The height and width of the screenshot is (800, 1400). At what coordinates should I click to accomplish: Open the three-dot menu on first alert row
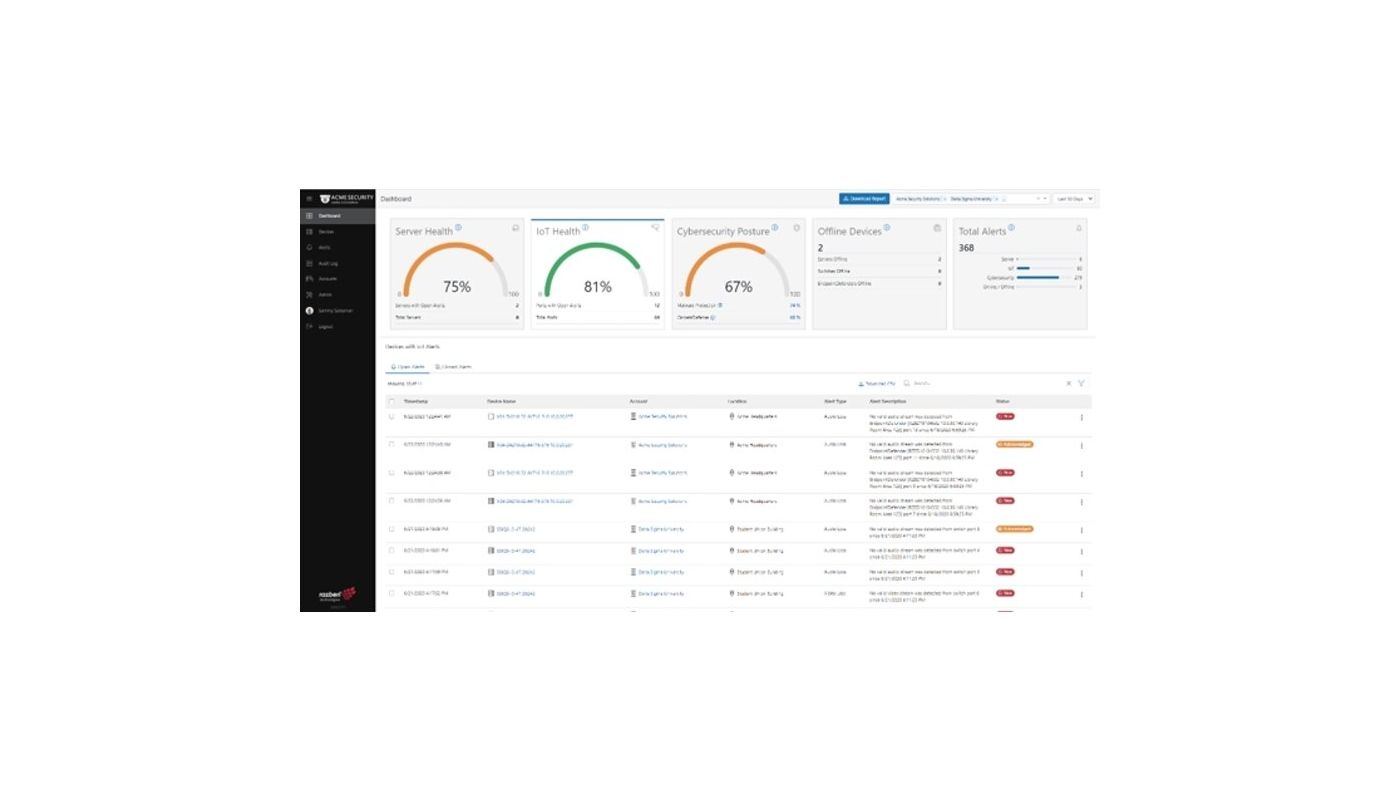(1081, 418)
